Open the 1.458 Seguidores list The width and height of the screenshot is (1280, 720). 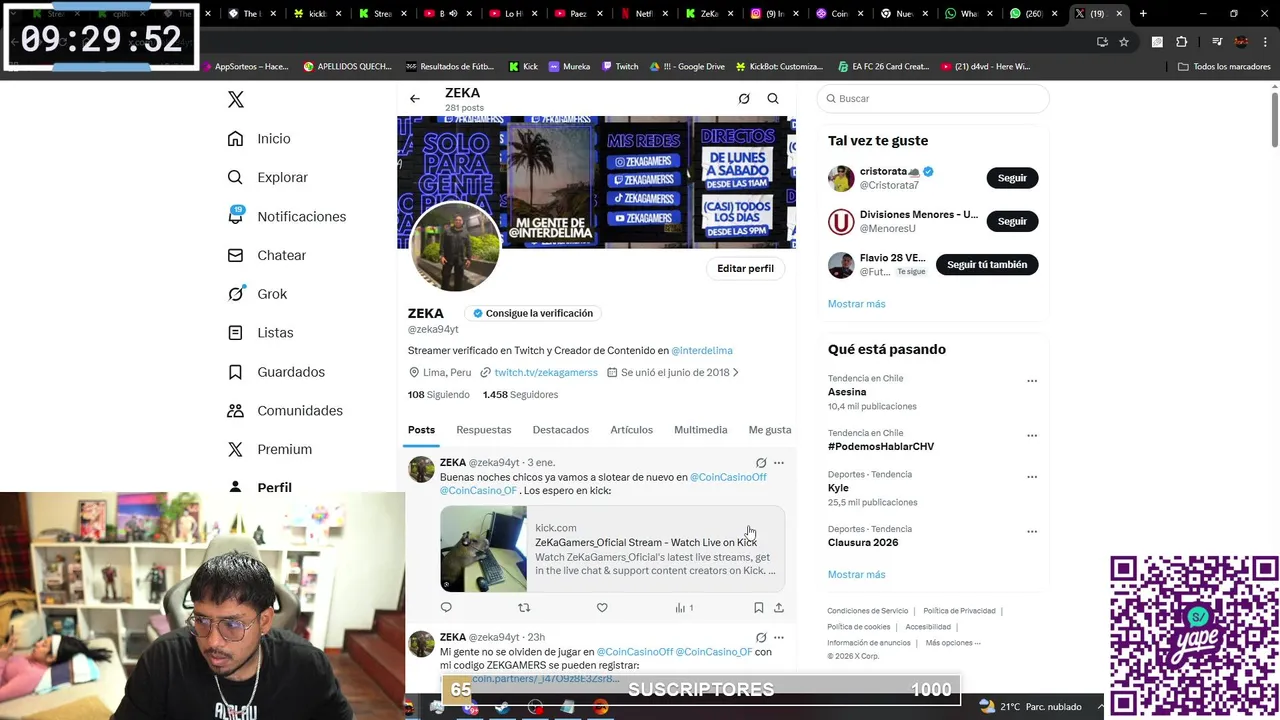pos(520,395)
